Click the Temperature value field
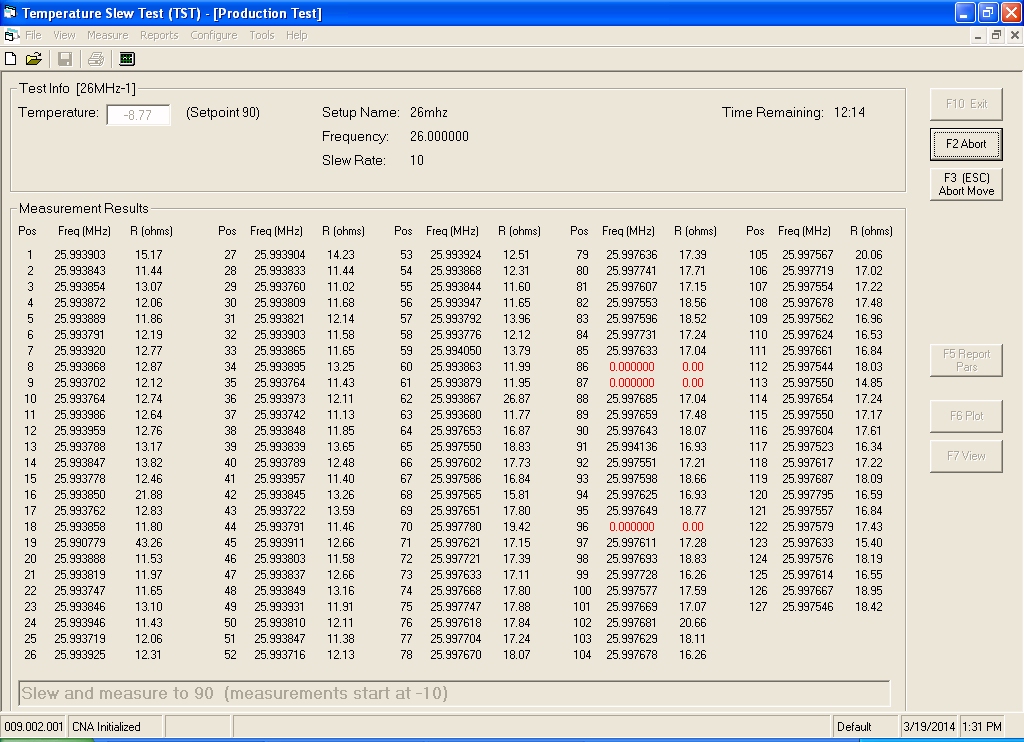The image size is (1024, 742). pos(138,115)
